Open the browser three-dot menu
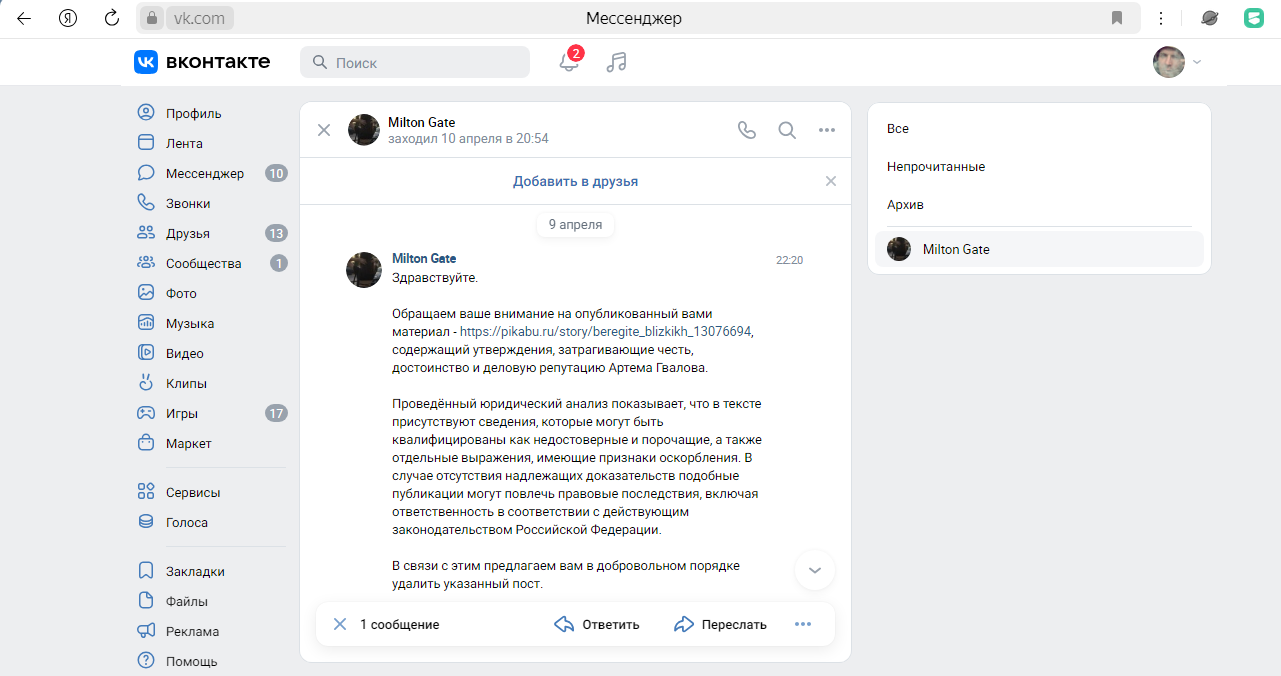 (x=1161, y=18)
